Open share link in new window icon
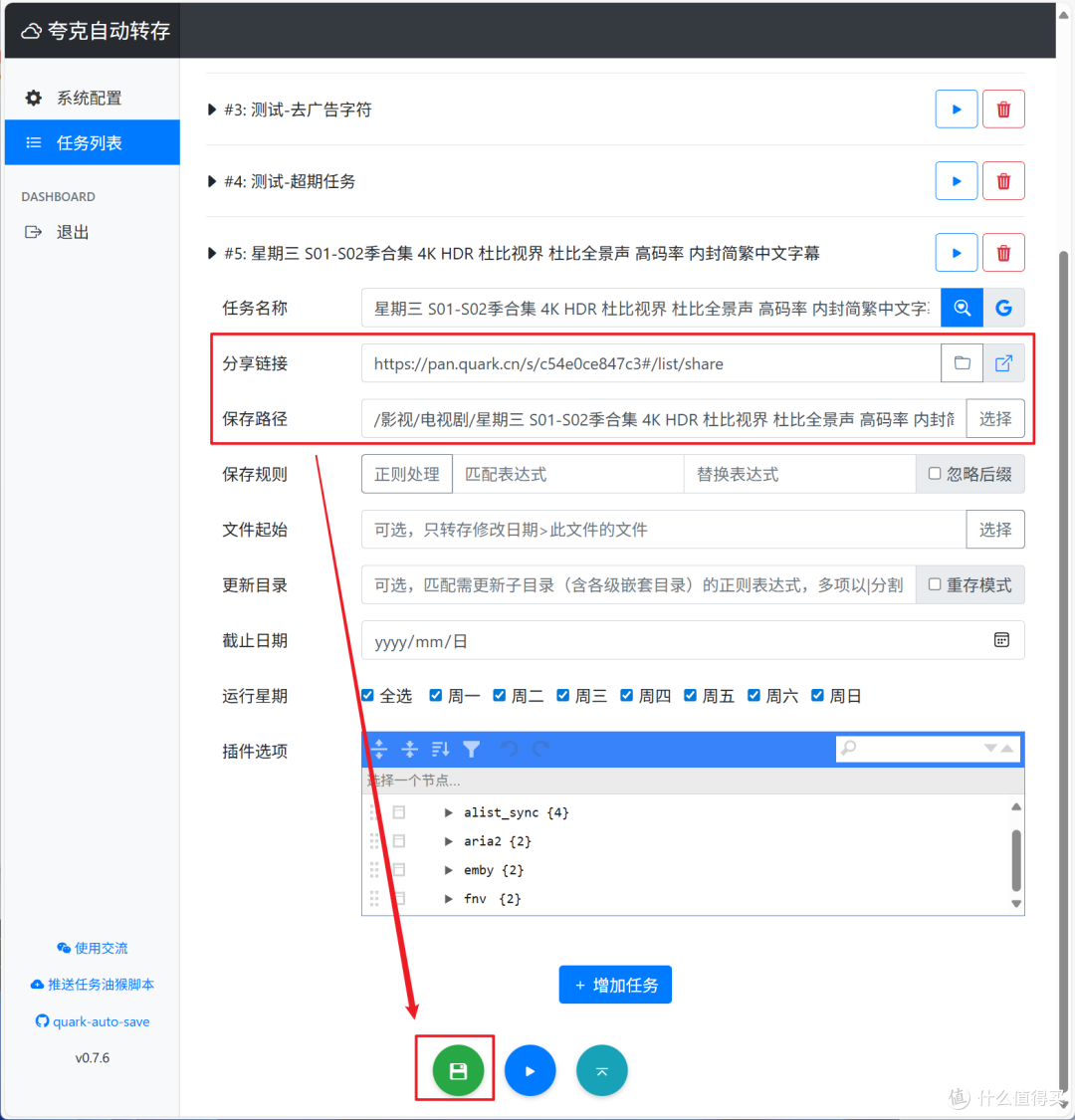The height and width of the screenshot is (1120, 1075). [1003, 363]
